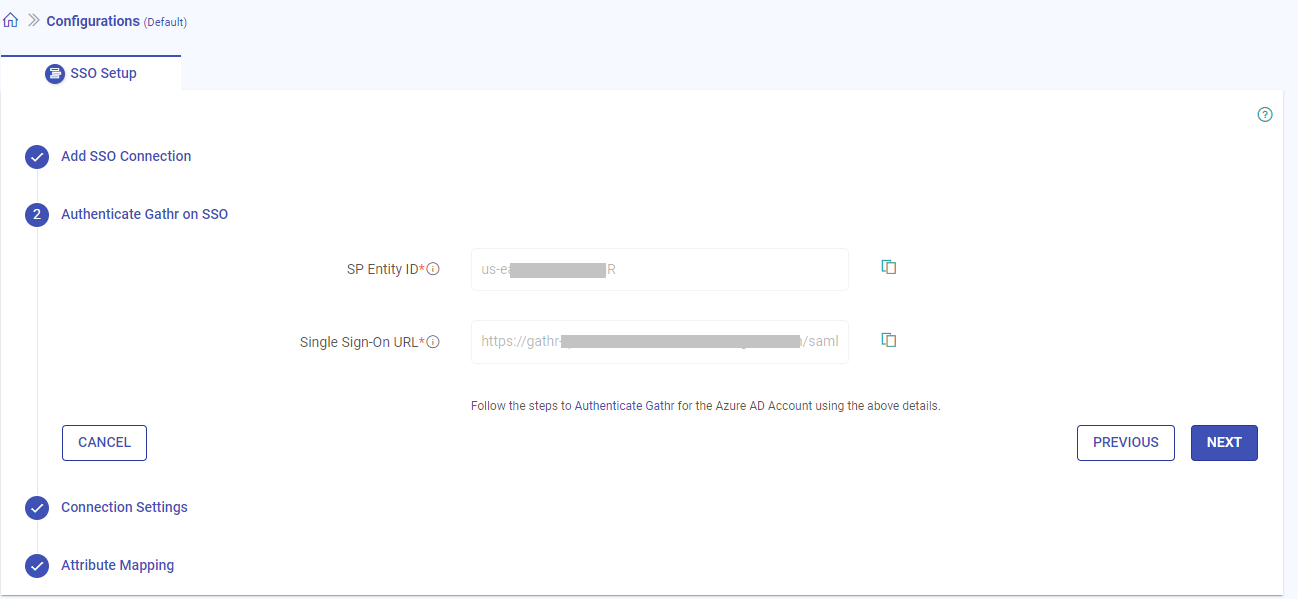Screen dimensions: 1298x599
Task: Click the SSO Setup tab icon
Action: click(x=55, y=73)
